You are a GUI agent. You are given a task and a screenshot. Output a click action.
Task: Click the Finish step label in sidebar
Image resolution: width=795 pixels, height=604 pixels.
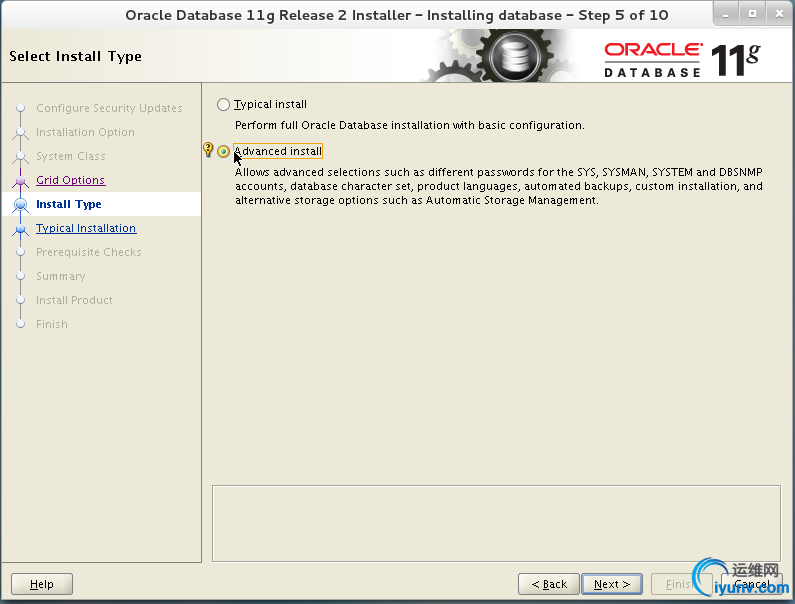coord(52,324)
